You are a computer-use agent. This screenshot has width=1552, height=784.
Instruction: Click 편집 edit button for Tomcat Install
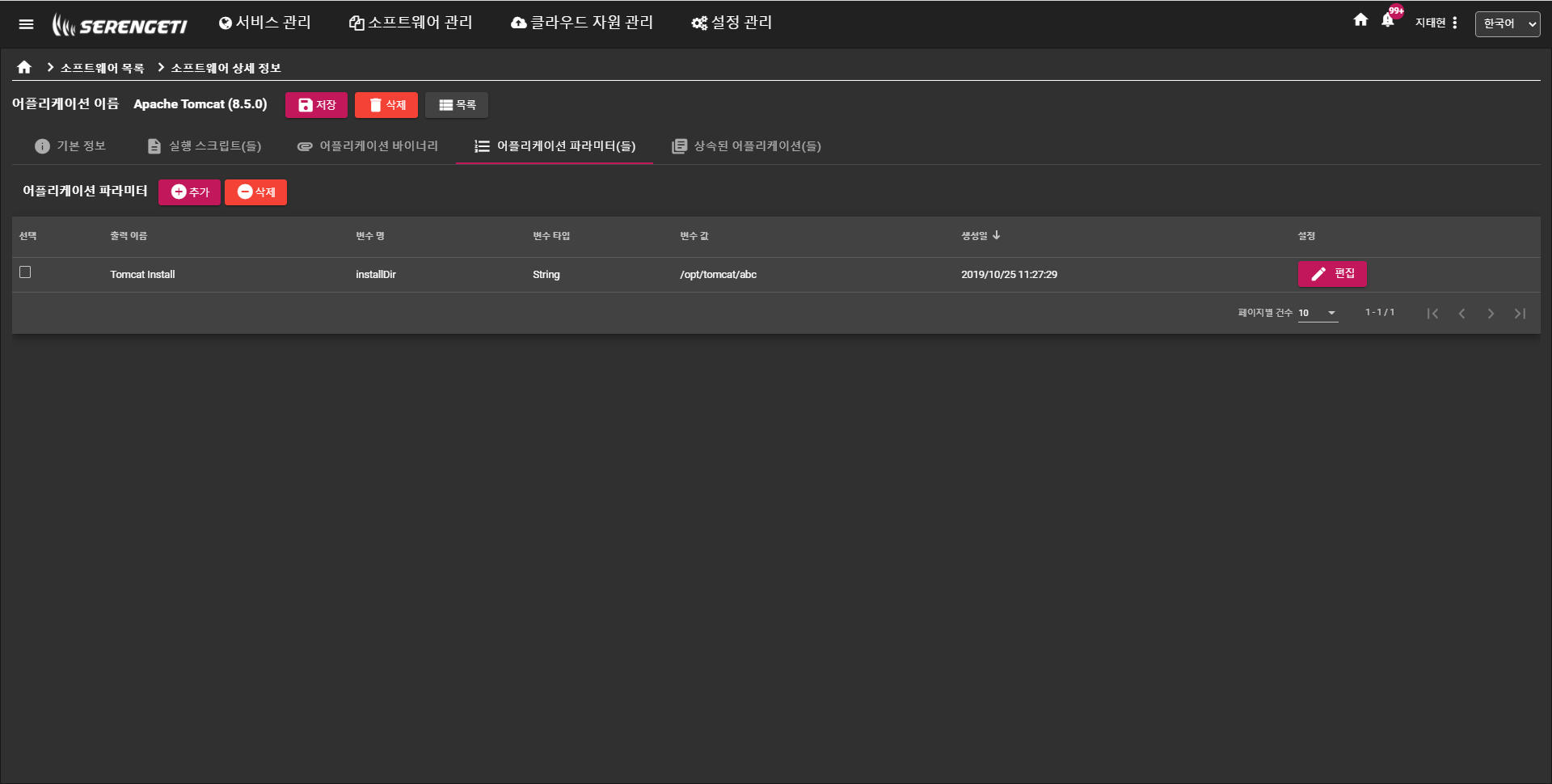coord(1332,274)
